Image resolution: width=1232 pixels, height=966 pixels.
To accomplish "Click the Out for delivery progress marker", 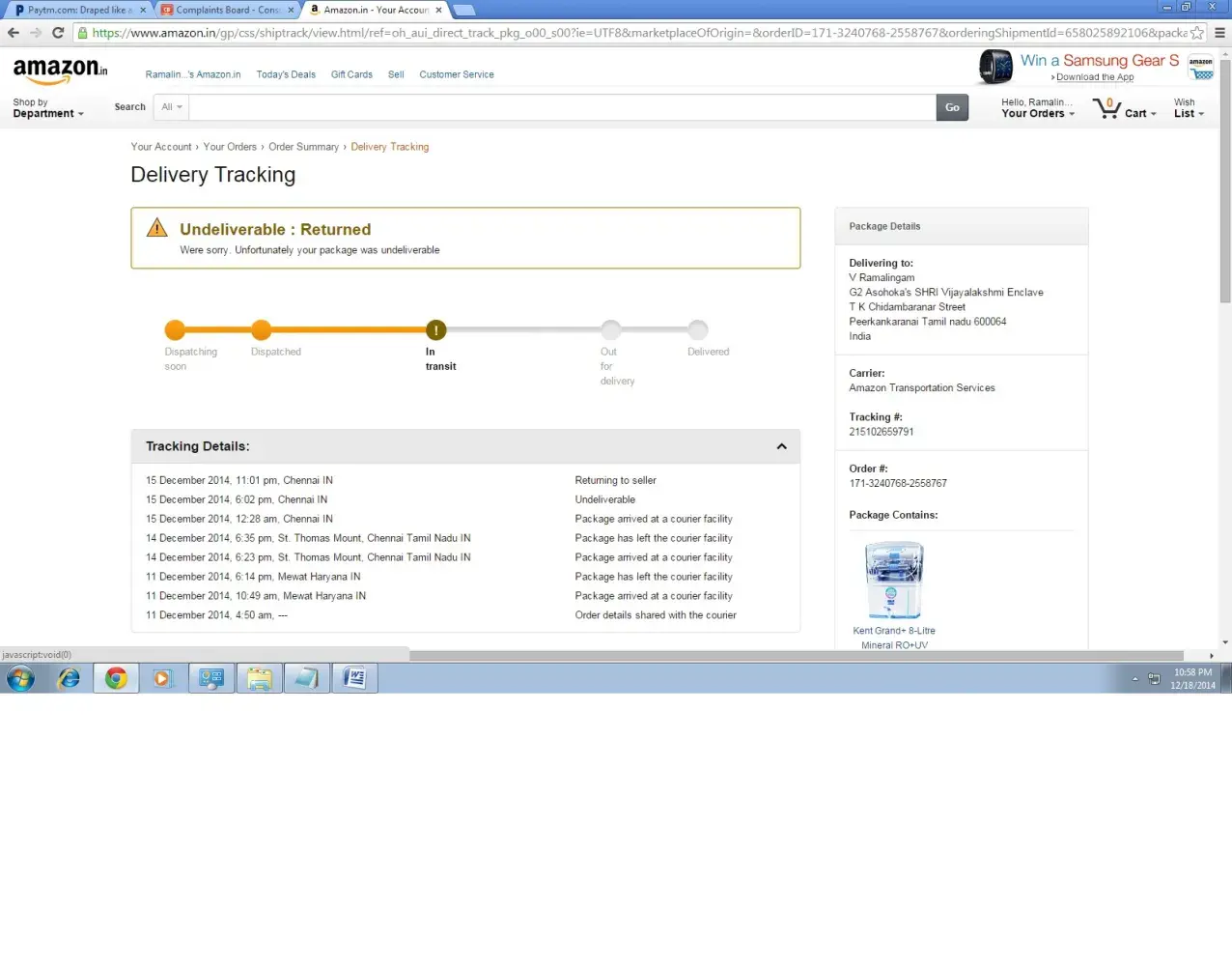I will (610, 330).
